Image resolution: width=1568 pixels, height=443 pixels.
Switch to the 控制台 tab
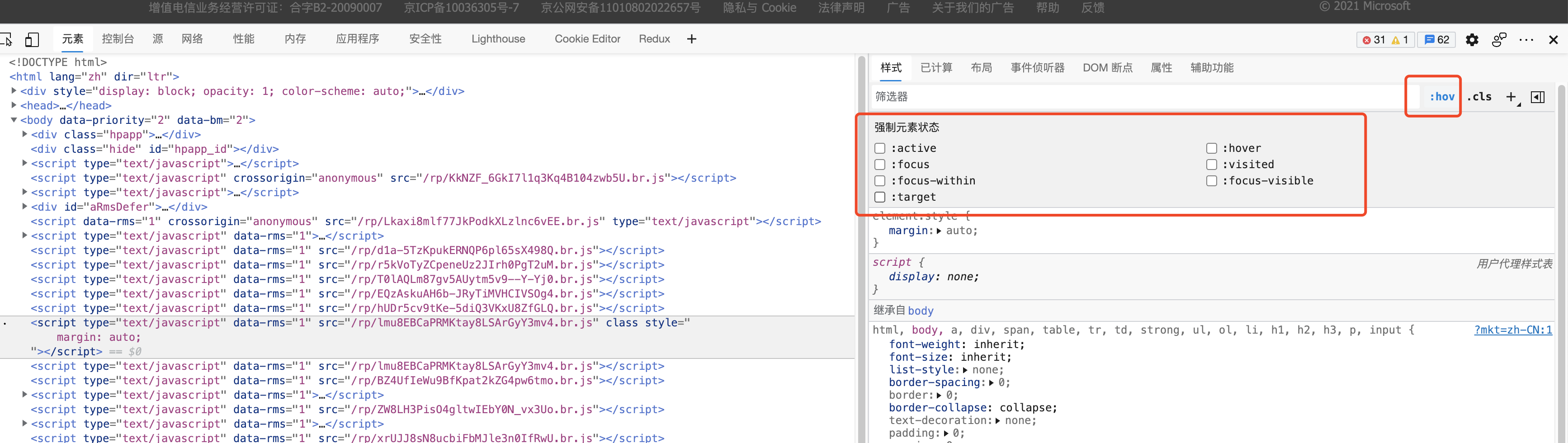coord(118,39)
